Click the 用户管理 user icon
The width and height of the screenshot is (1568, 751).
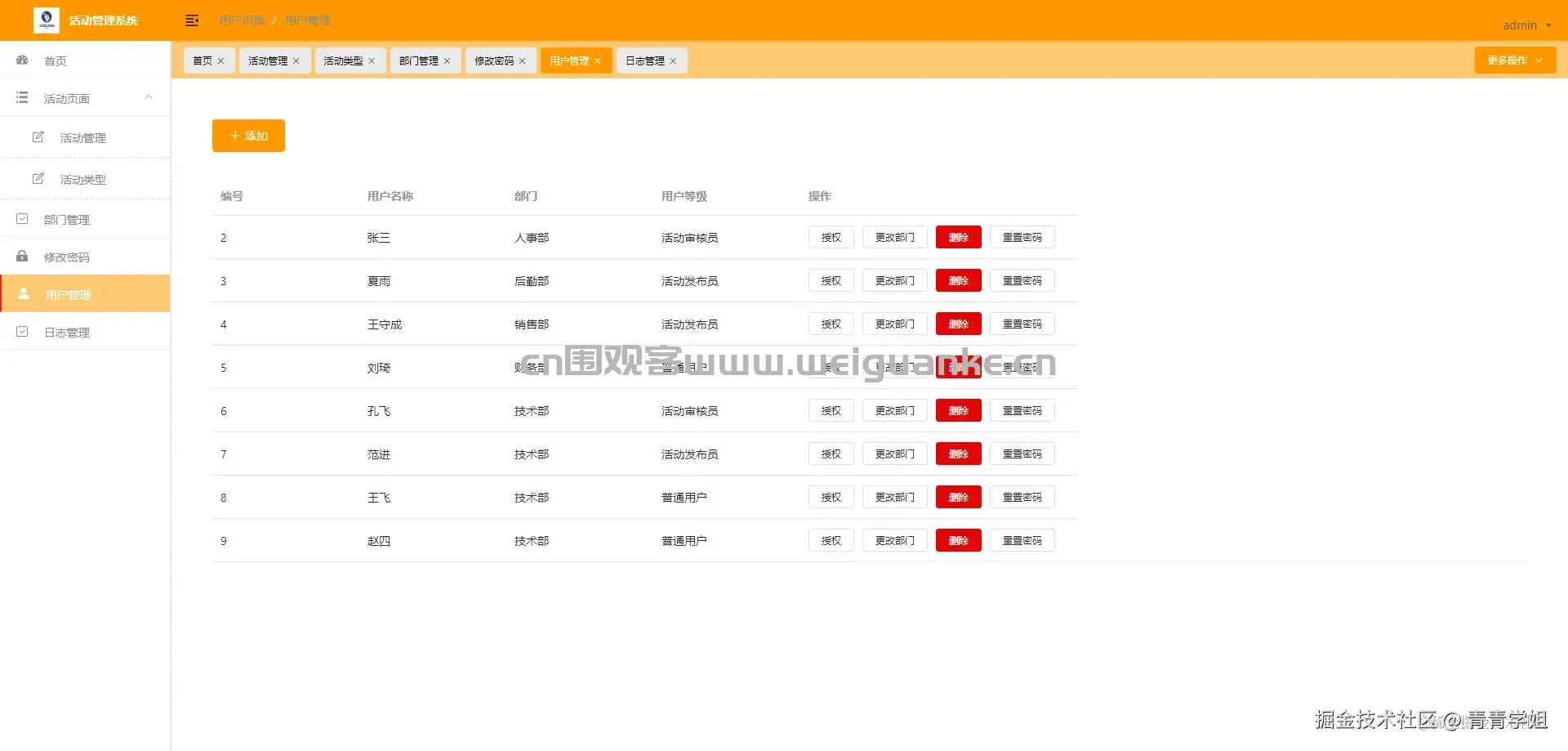click(24, 293)
